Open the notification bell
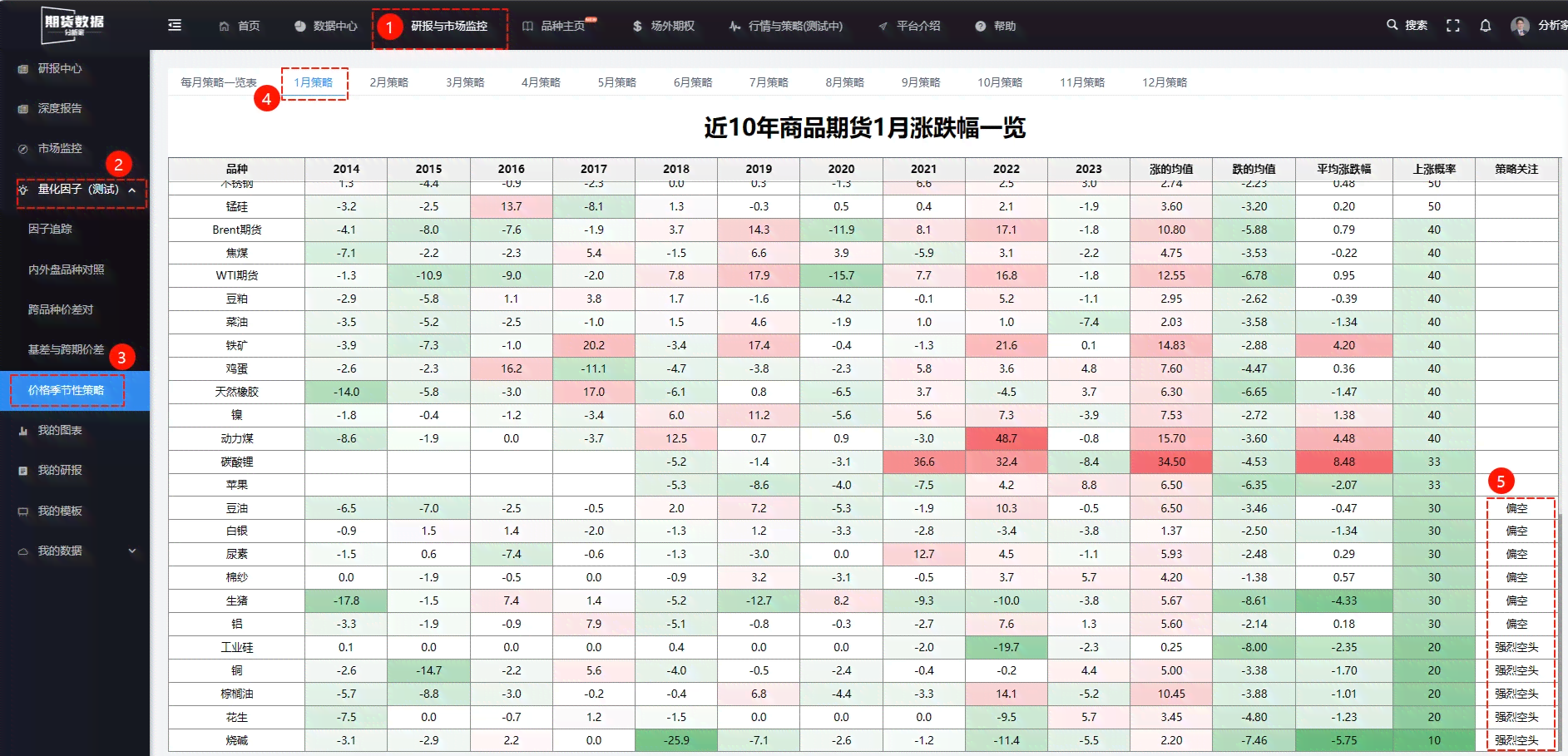This screenshot has width=1568, height=756. pos(1486,26)
